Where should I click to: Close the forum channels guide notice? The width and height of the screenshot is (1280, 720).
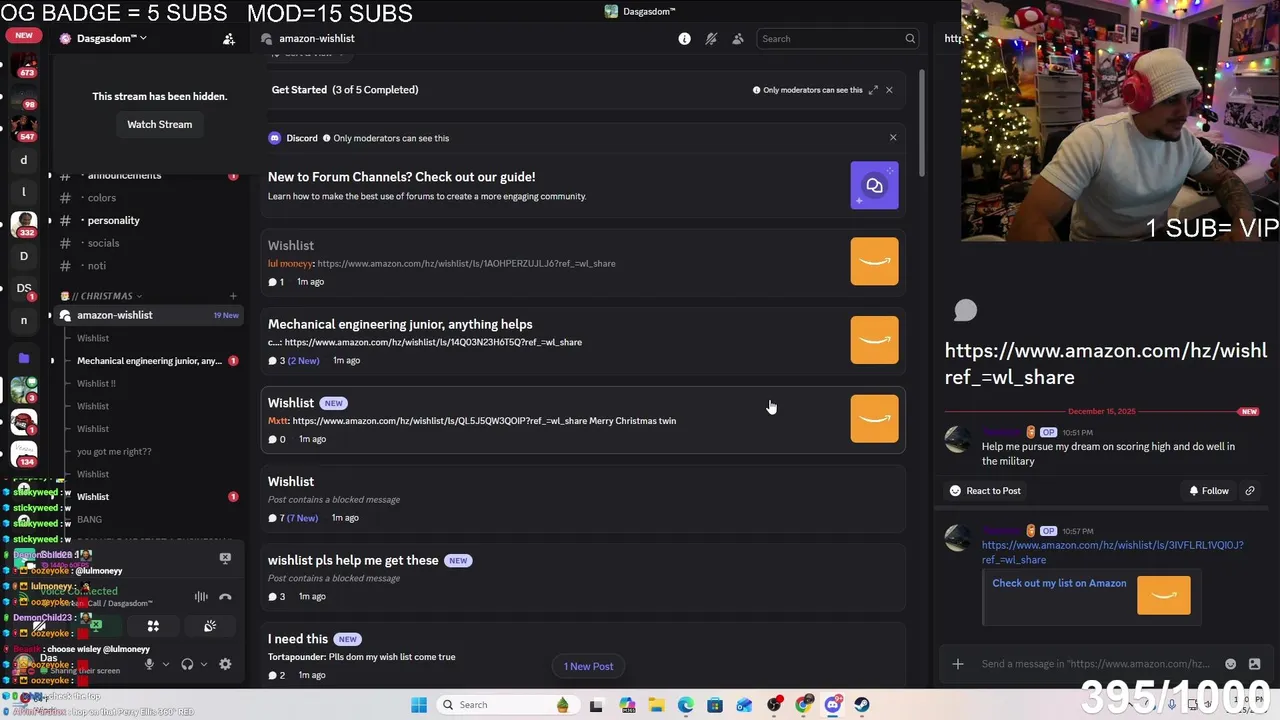pos(893,138)
